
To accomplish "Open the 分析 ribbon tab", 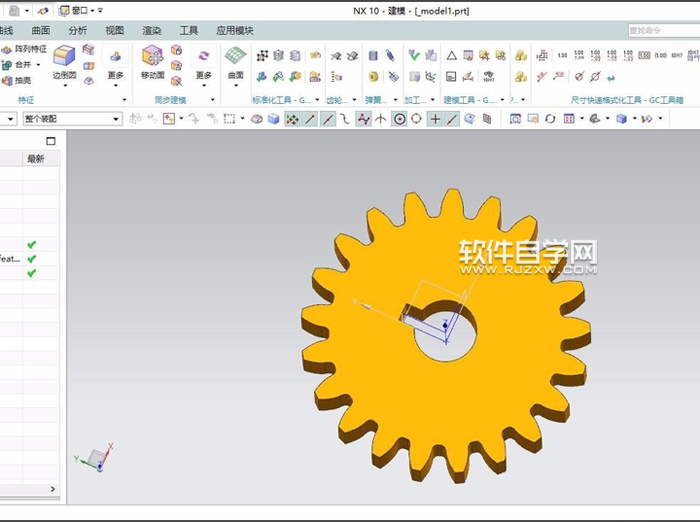I will (x=78, y=30).
